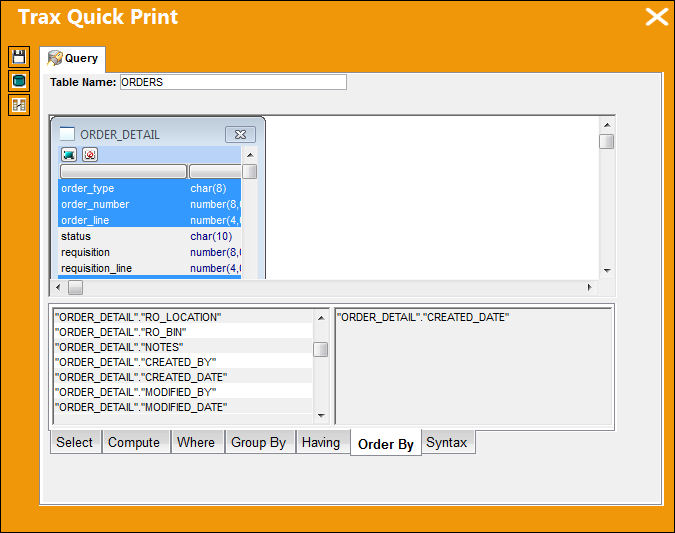Image resolution: width=675 pixels, height=533 pixels.
Task: Click the Query tab cube icon
Action: click(x=55, y=58)
